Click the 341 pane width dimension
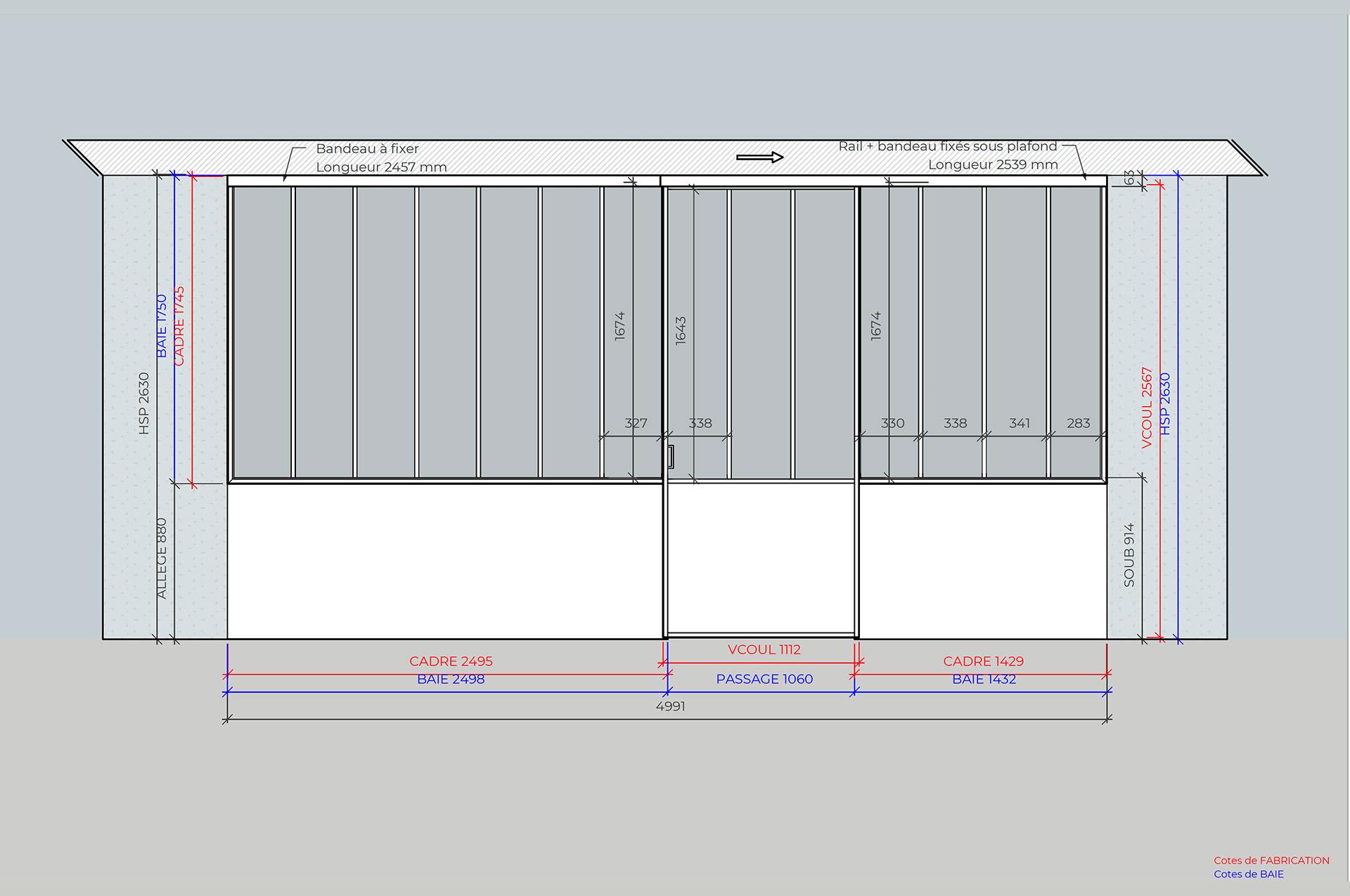 (1020, 423)
